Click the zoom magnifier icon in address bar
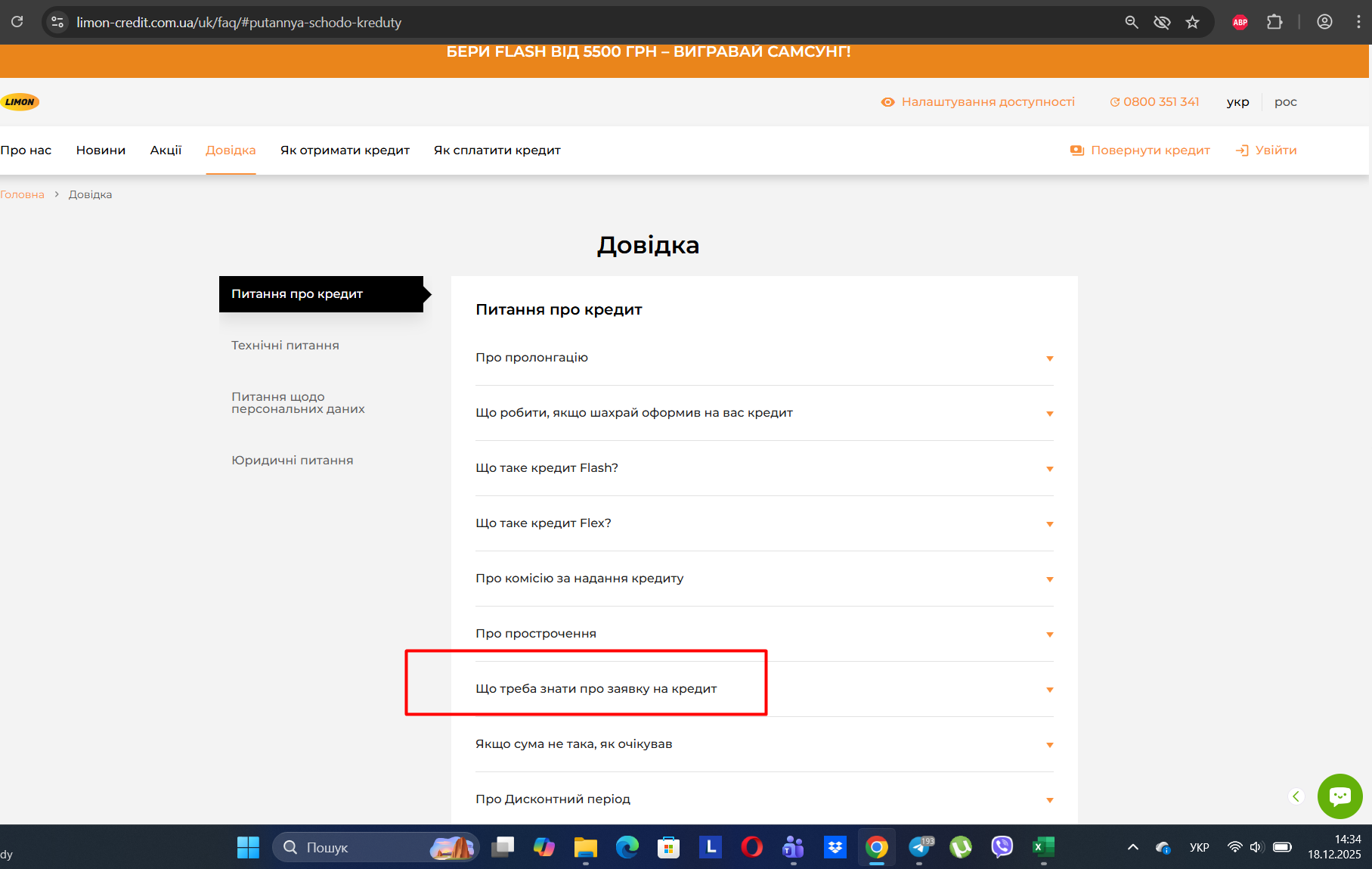This screenshot has width=1372, height=869. pos(1132,22)
